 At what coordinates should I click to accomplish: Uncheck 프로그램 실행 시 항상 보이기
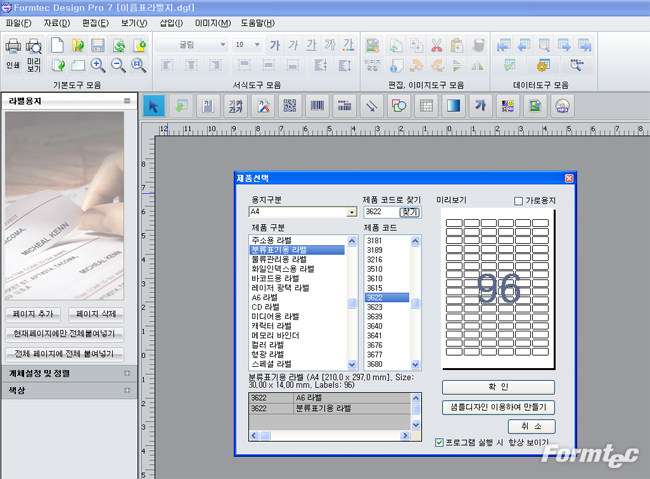click(439, 443)
